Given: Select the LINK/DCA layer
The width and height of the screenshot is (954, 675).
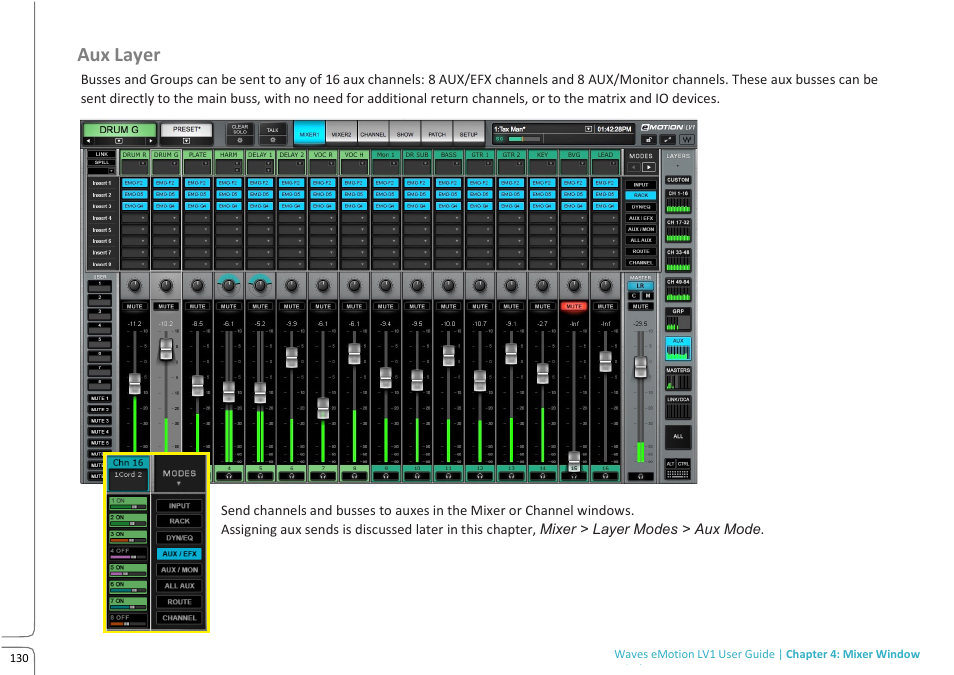Looking at the screenshot, I should click(678, 407).
